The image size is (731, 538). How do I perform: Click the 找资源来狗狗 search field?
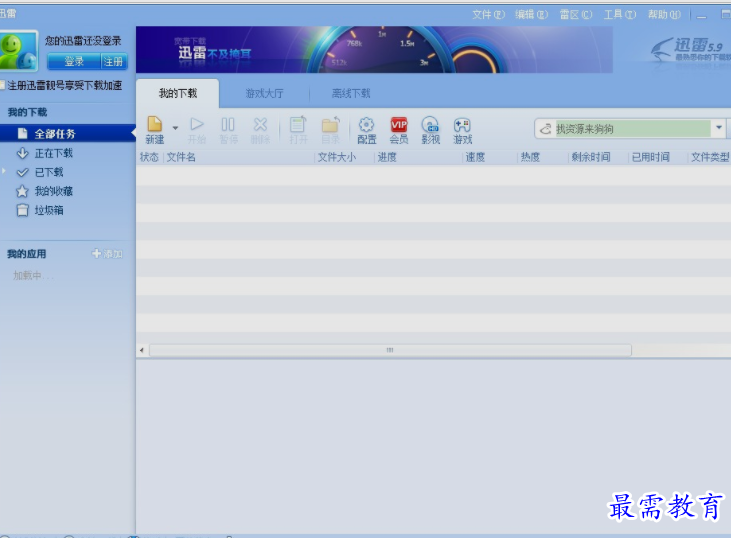(633, 129)
